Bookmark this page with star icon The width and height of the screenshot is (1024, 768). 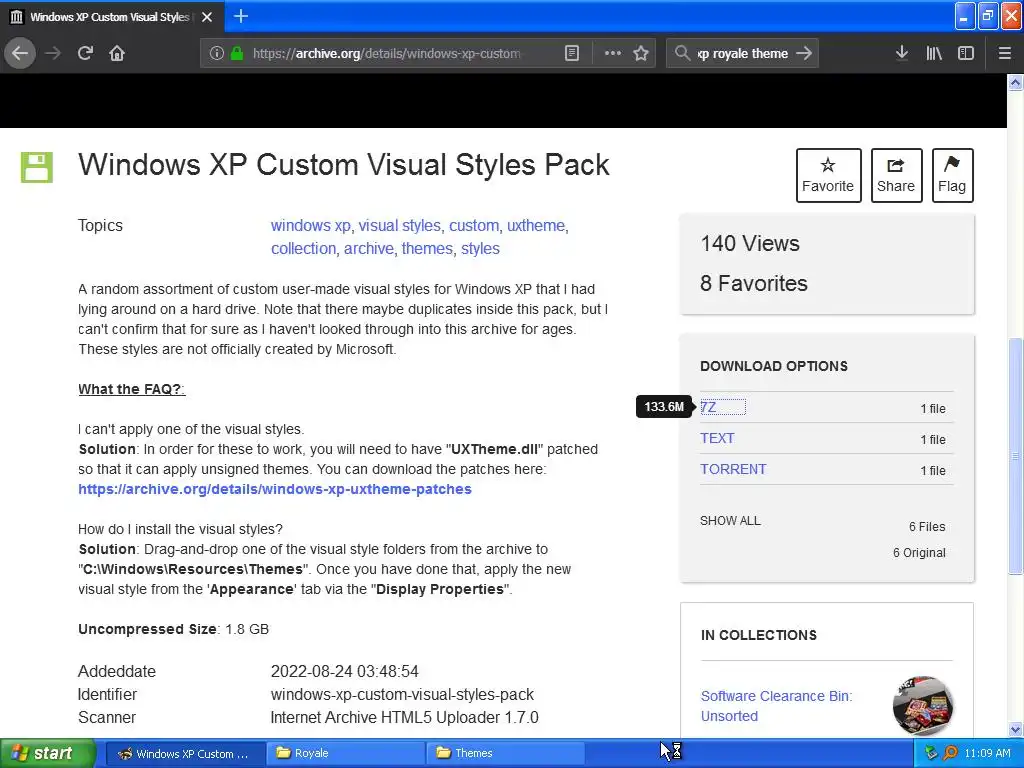tap(641, 53)
